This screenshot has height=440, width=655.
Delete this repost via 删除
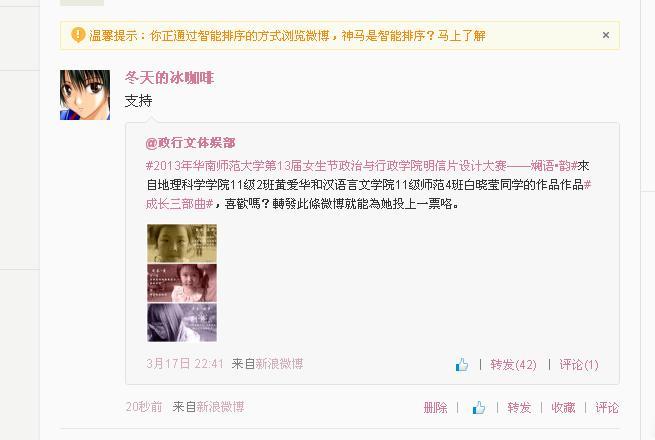pyautogui.click(x=435, y=407)
